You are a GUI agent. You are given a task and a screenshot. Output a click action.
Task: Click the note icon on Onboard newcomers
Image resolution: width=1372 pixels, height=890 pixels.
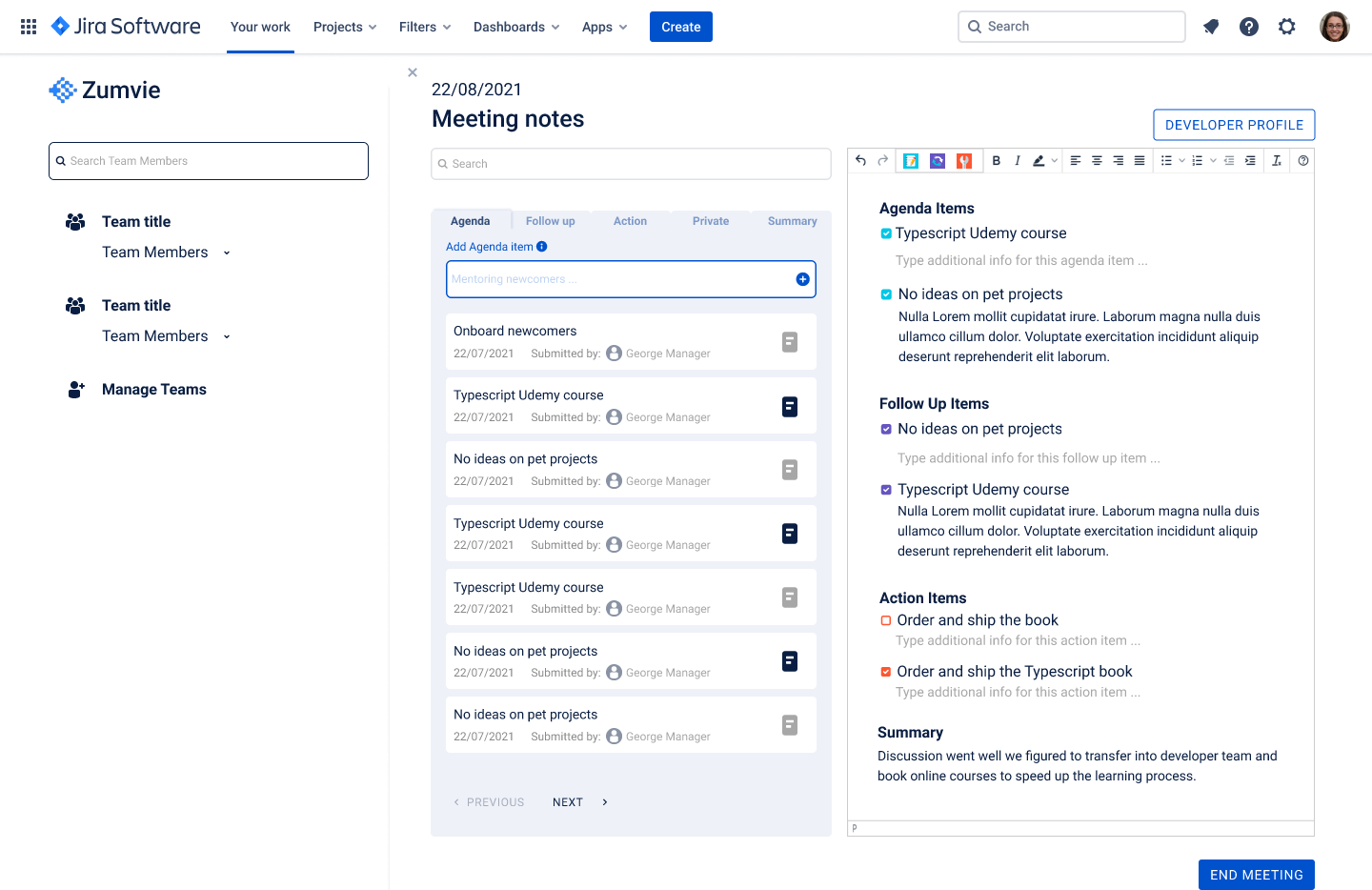[790, 342]
